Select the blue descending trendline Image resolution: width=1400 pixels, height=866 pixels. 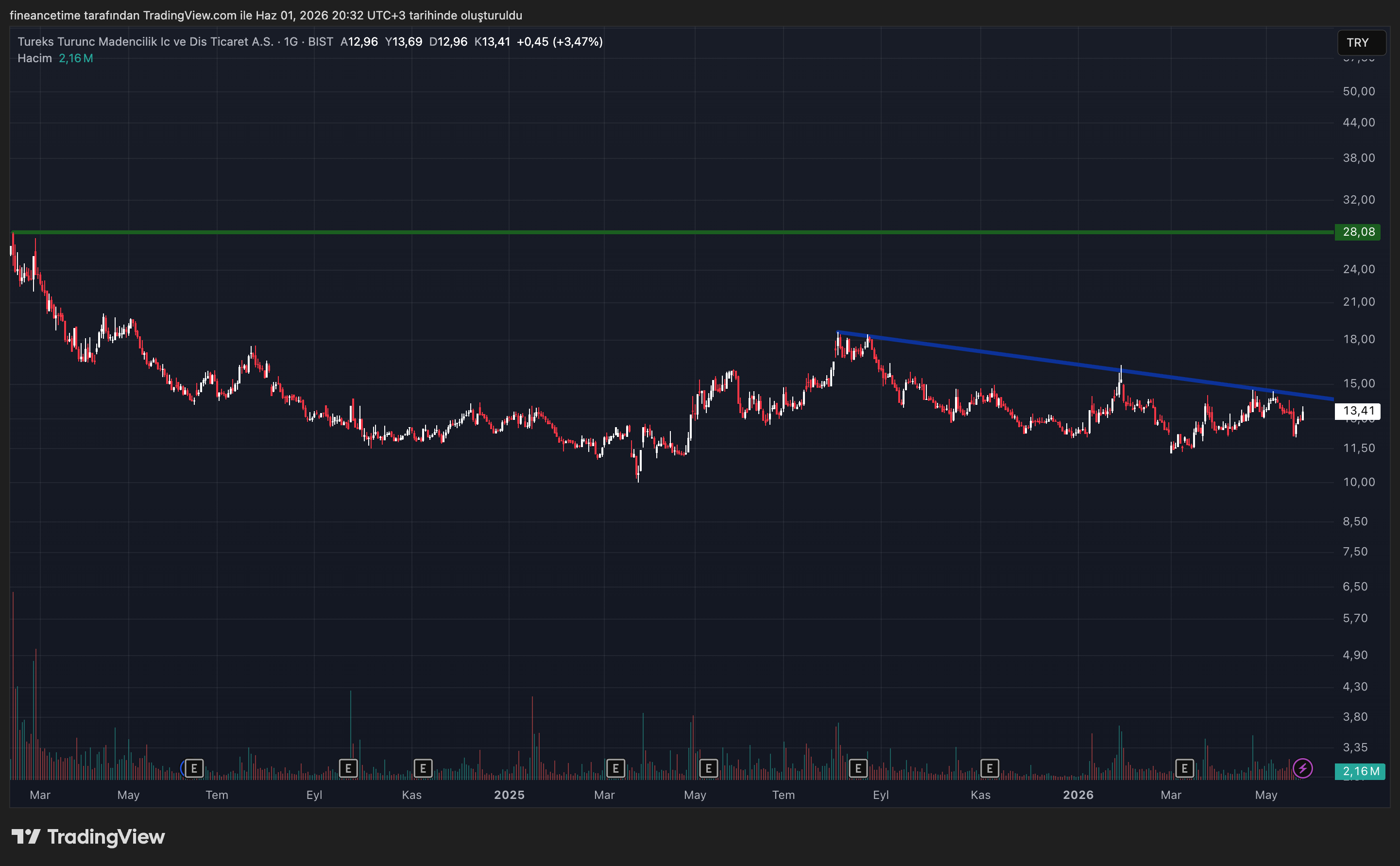click(x=1085, y=365)
